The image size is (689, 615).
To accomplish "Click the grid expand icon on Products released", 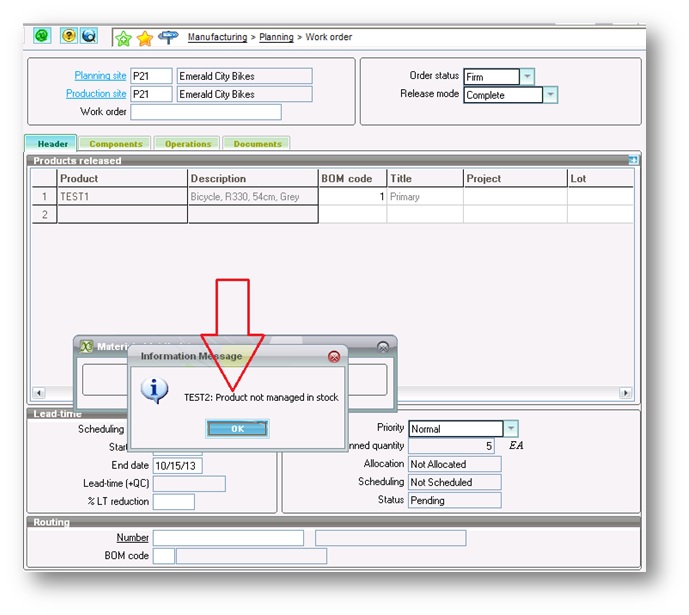I will point(633,160).
